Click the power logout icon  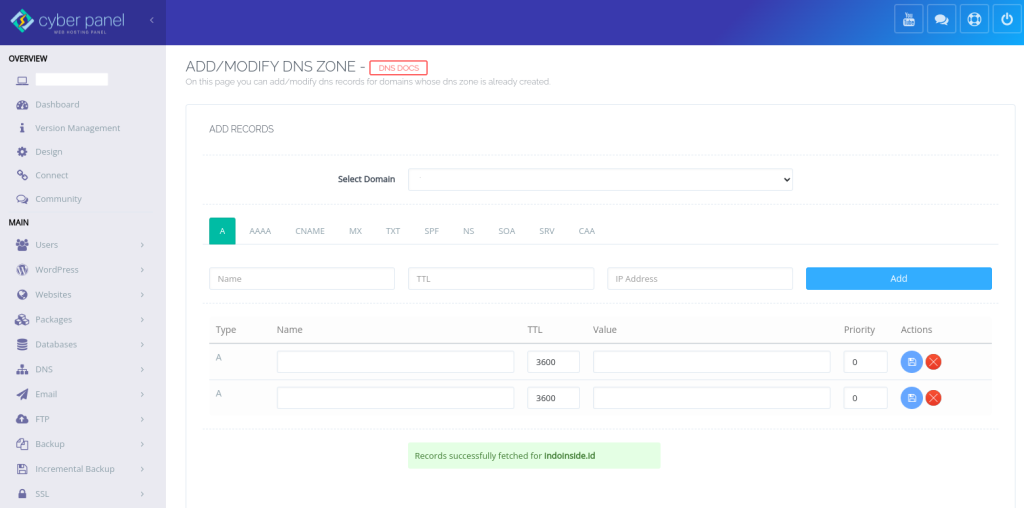pyautogui.click(x=1006, y=19)
